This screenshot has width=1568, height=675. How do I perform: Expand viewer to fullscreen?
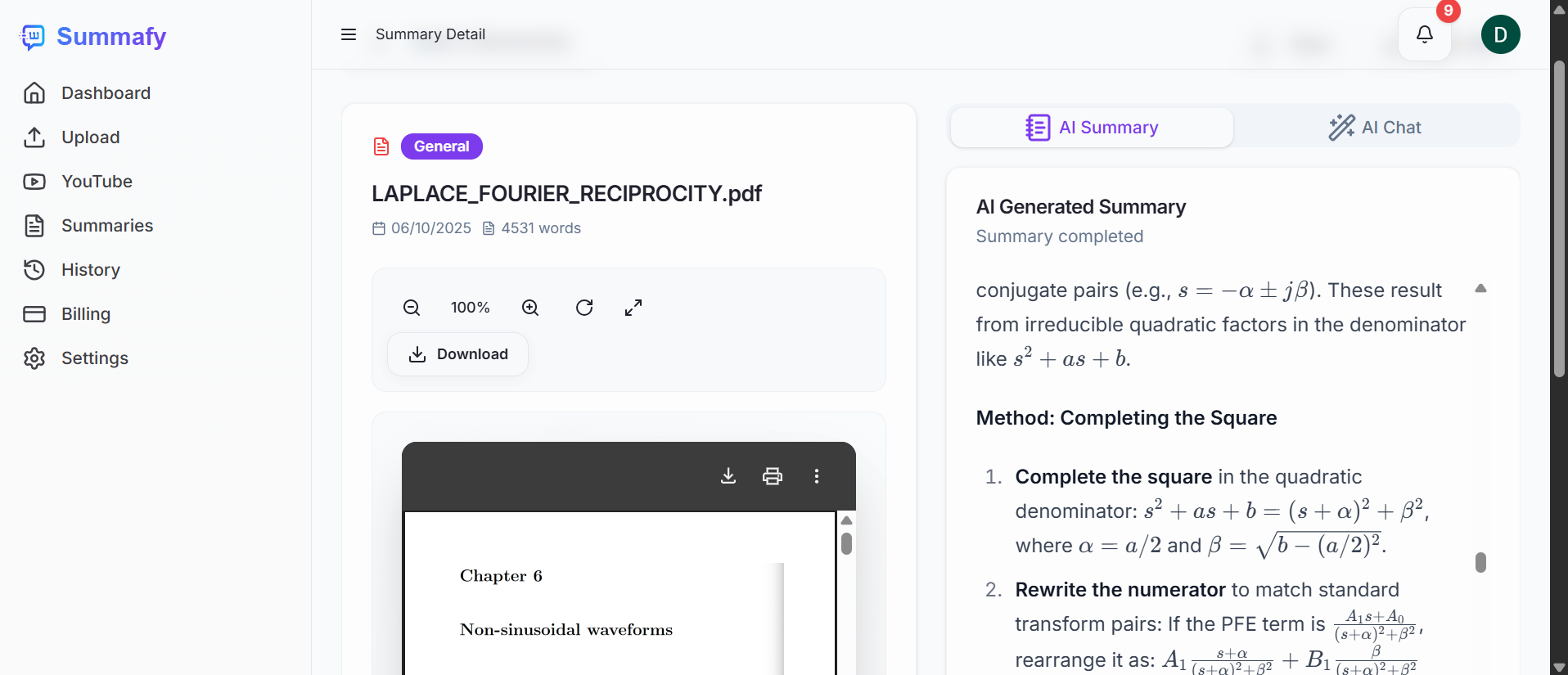pos(633,308)
